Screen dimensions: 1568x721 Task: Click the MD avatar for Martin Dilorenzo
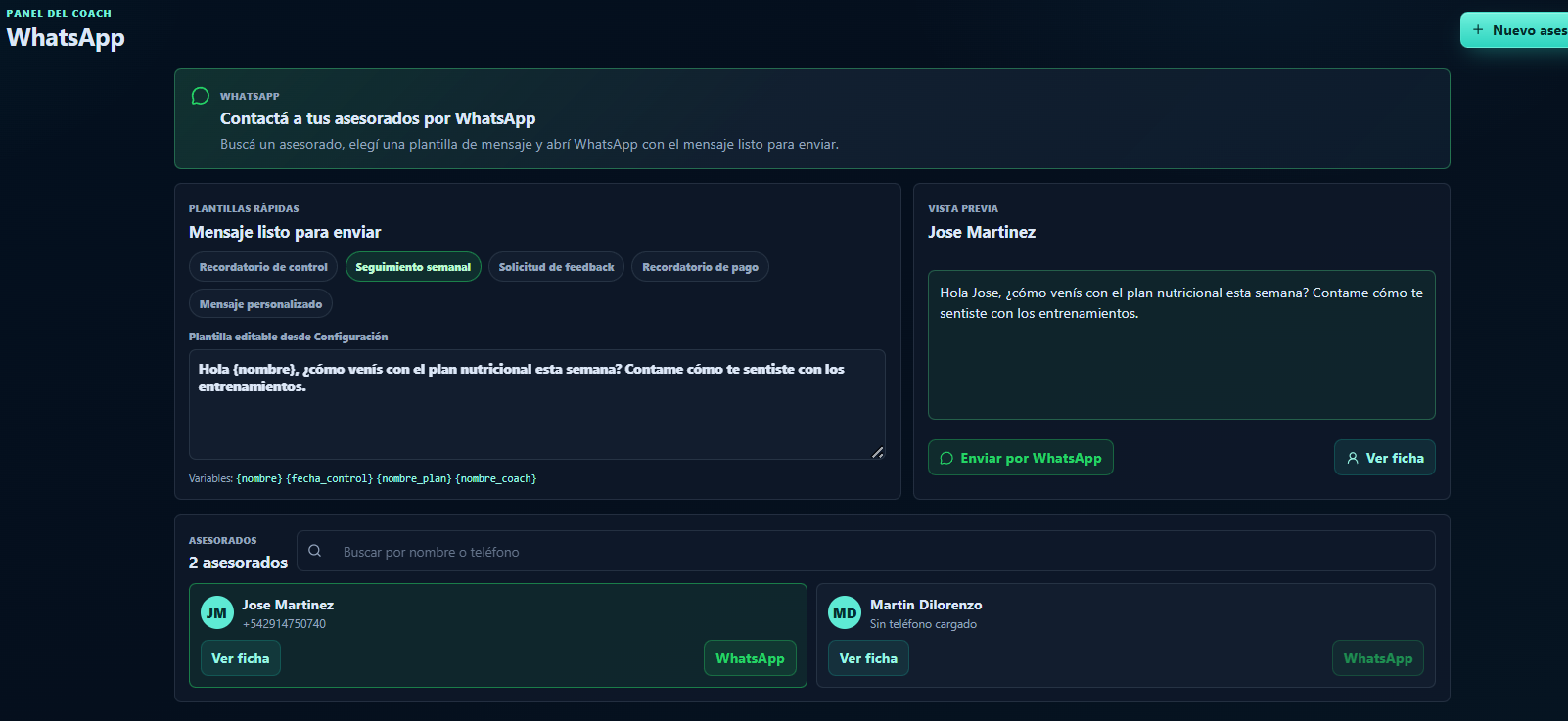coord(845,613)
